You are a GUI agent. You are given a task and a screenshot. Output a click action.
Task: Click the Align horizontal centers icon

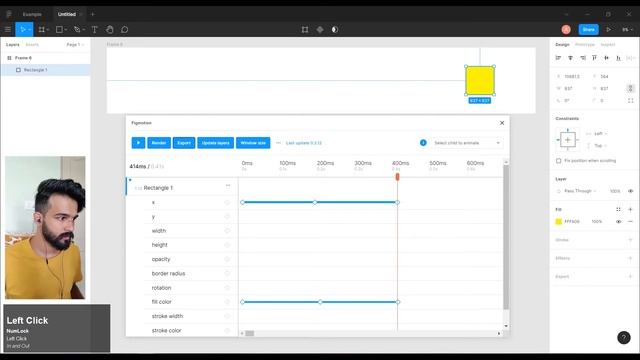tap(571, 58)
